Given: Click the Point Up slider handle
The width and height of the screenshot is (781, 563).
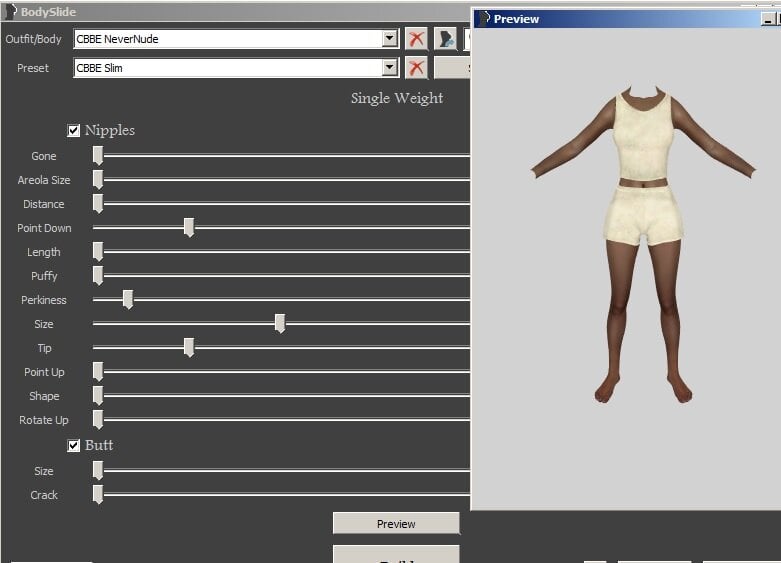Looking at the screenshot, I should click(98, 372).
